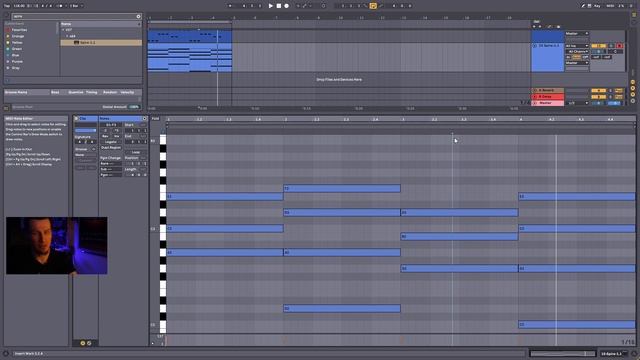Toggle the envelopes box show button

(x=89, y=343)
